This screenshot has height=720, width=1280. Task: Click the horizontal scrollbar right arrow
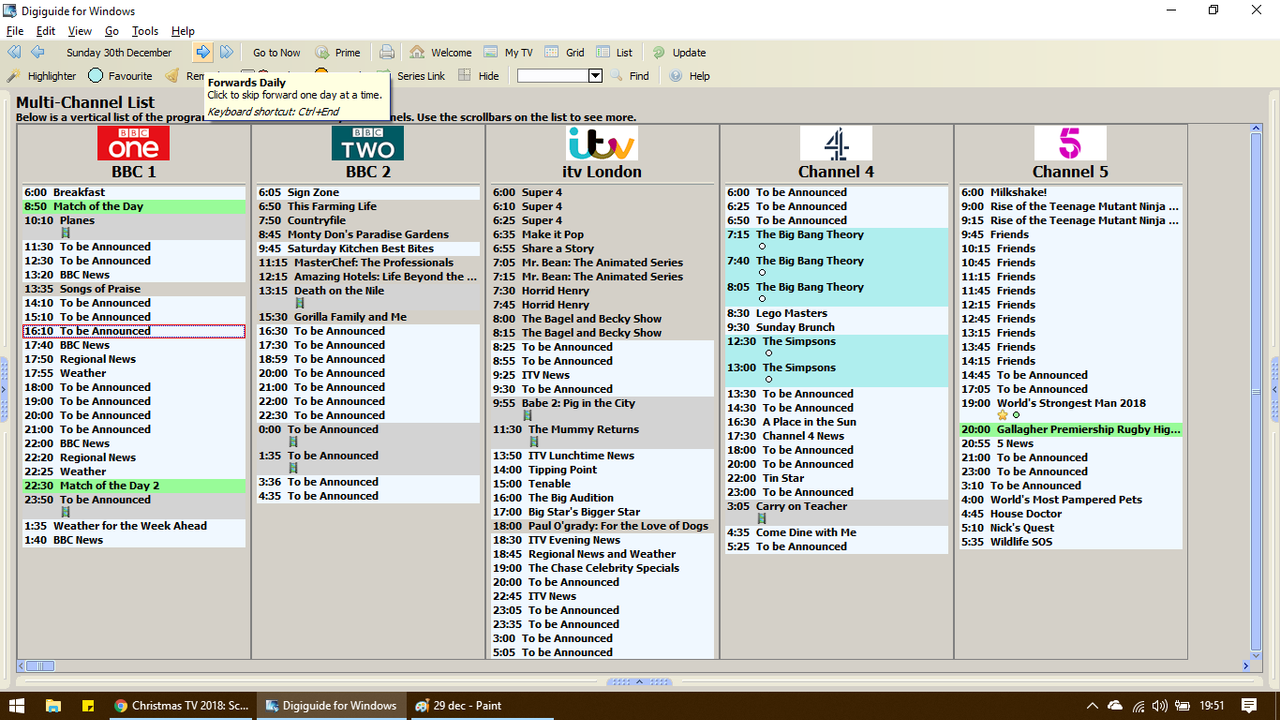[x=1245, y=665]
